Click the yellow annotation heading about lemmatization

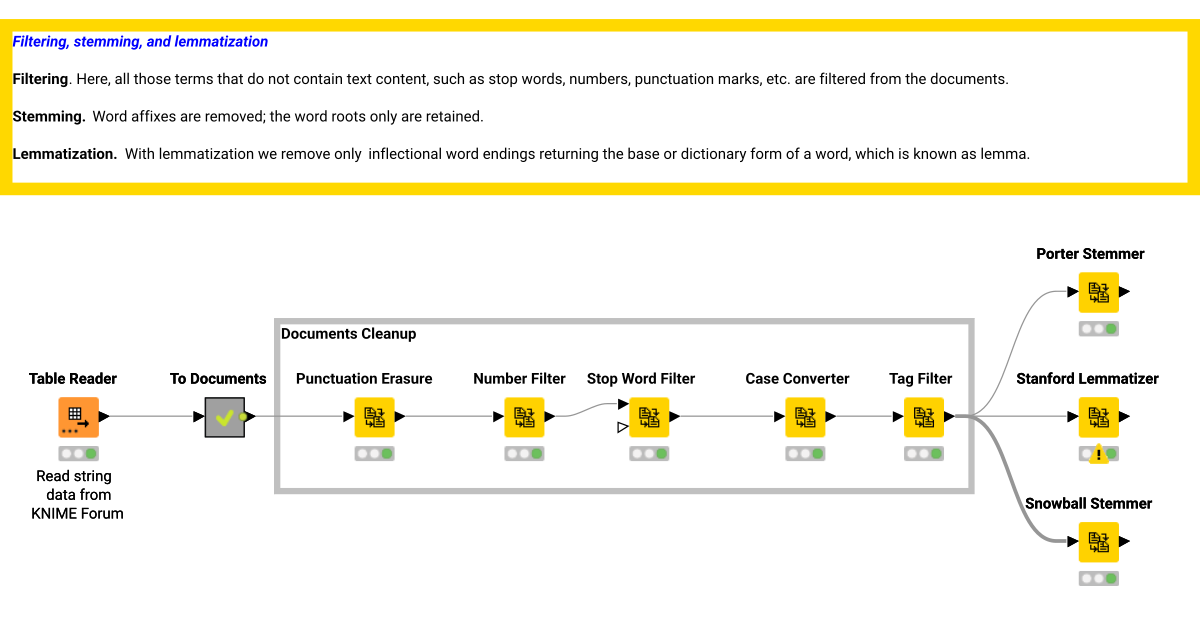coord(140,41)
